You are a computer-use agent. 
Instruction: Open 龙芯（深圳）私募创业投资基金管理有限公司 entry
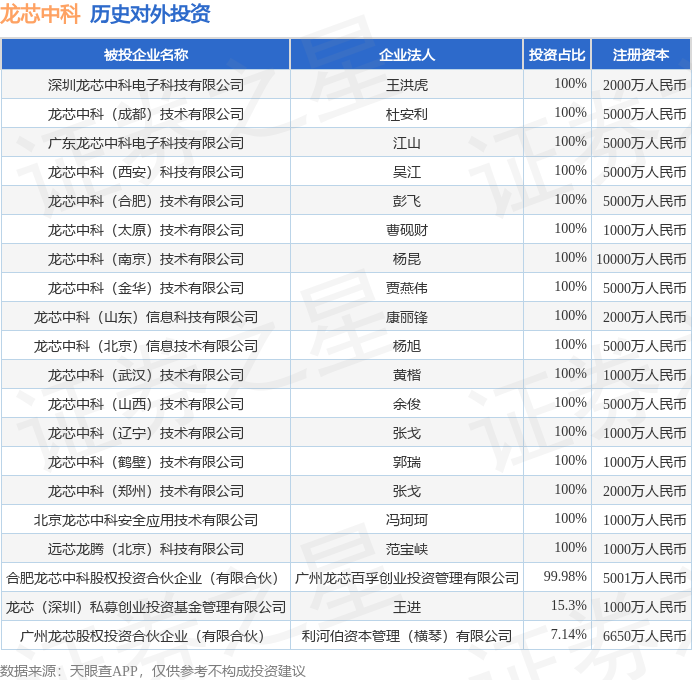click(146, 607)
